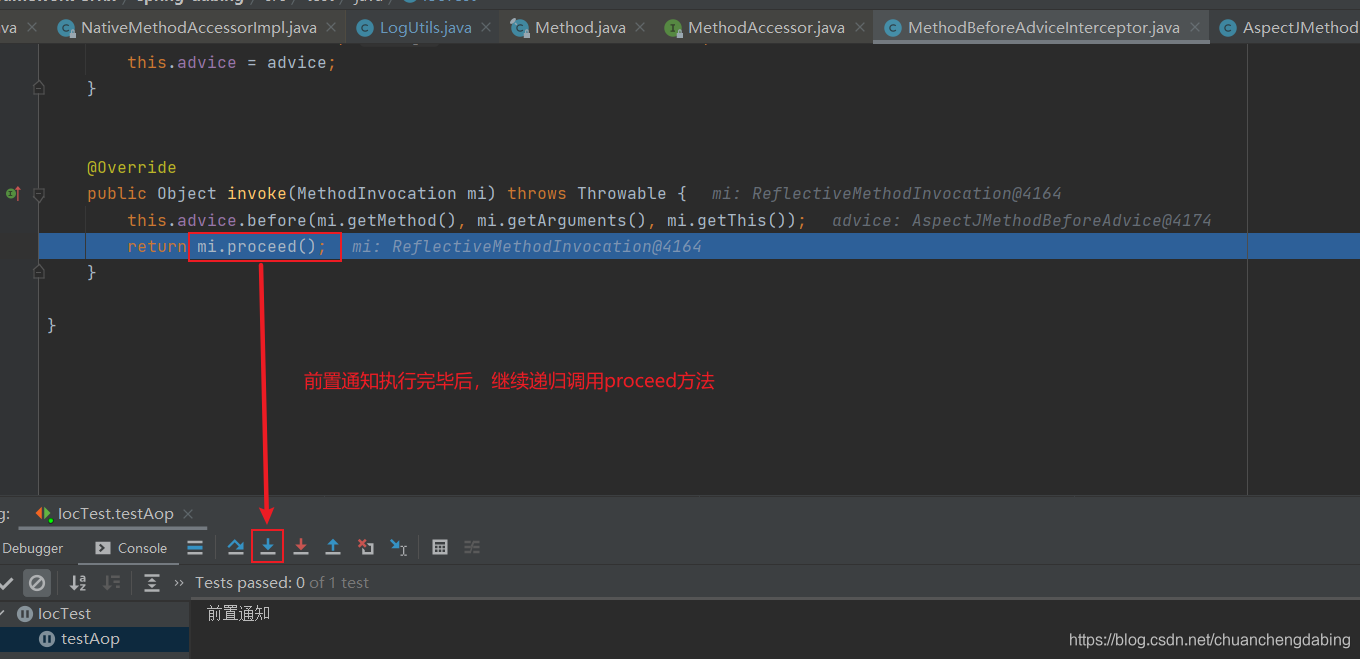The width and height of the screenshot is (1360, 659).
Task: Click the Expand All tests icon
Action: pos(152,583)
